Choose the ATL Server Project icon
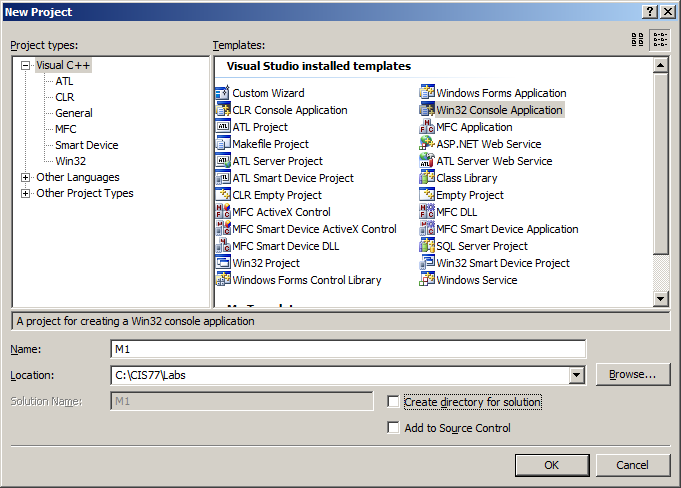 click(x=223, y=161)
